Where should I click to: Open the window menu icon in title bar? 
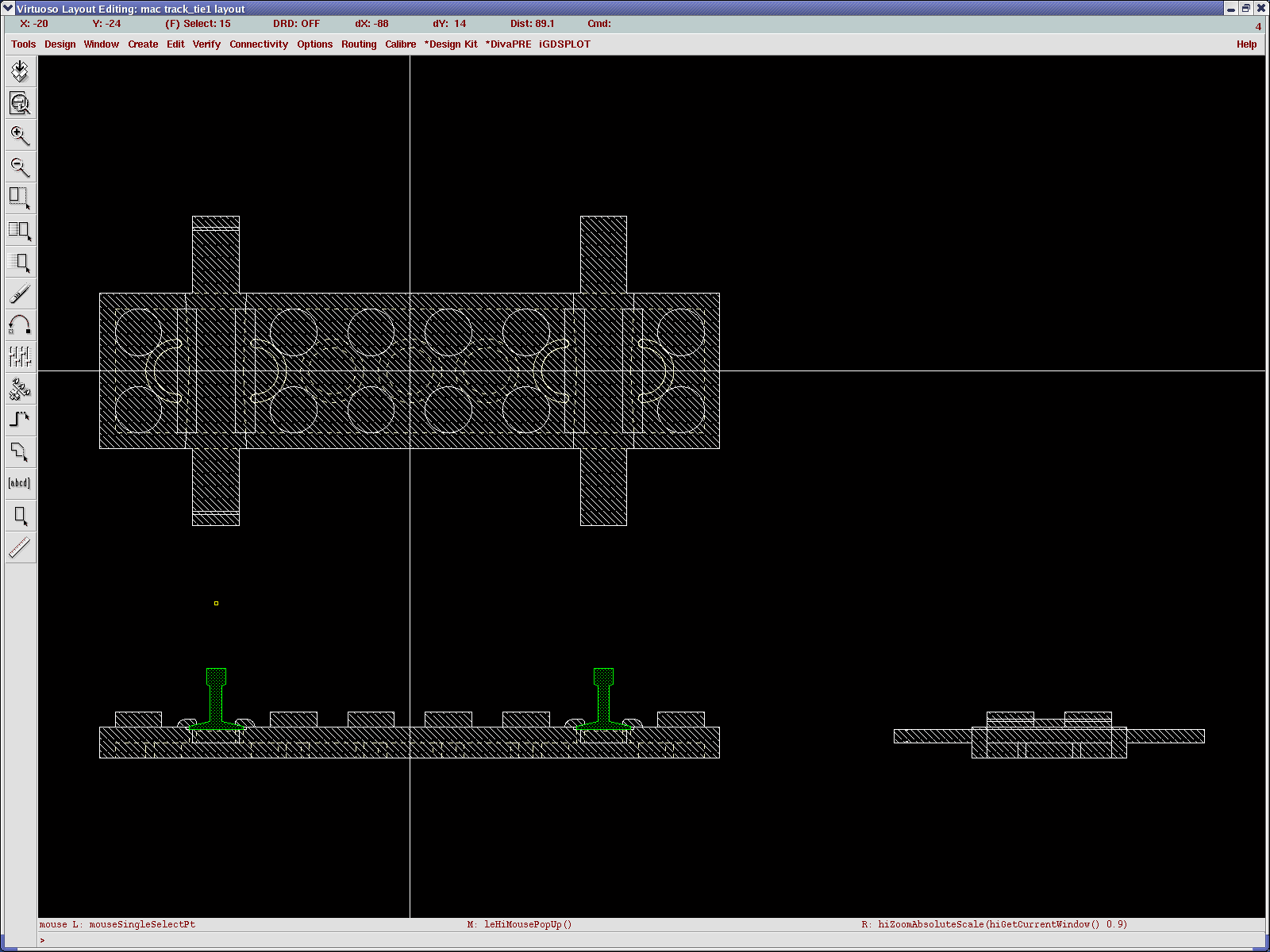(x=9, y=8)
